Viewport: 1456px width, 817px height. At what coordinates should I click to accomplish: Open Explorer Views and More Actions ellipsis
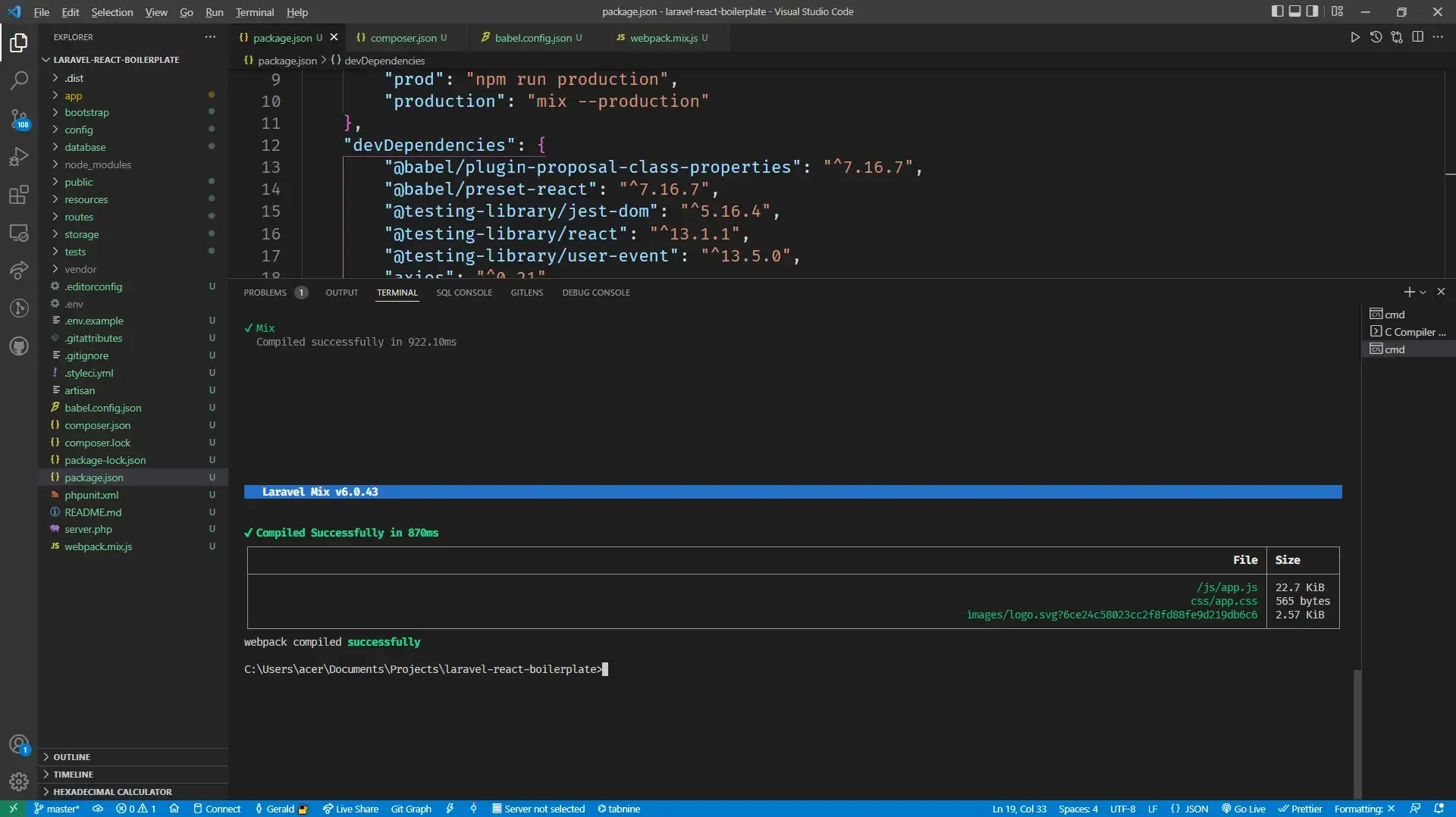pos(210,37)
